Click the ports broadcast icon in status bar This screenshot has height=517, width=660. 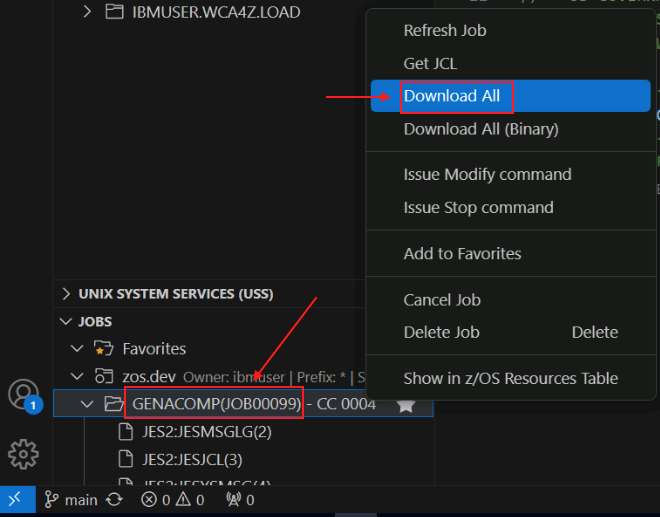coord(234,499)
